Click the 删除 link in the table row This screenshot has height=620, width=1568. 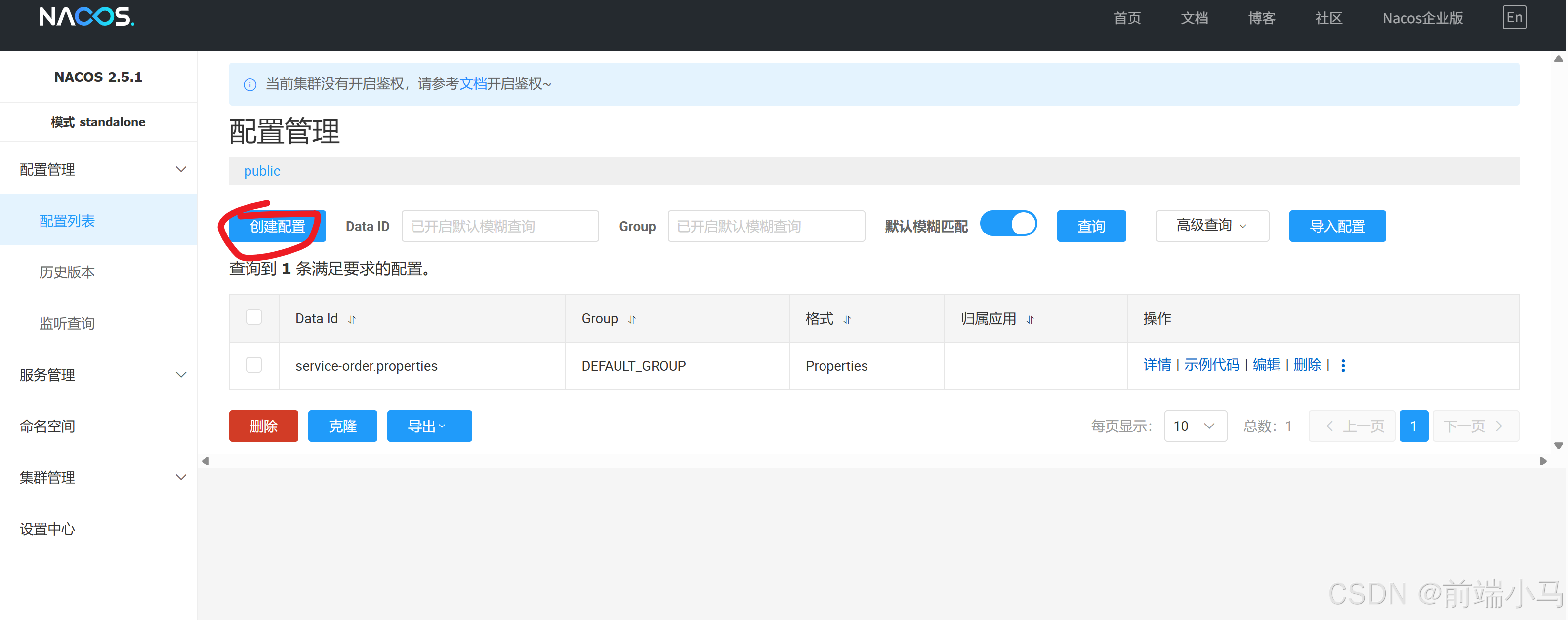point(1307,365)
